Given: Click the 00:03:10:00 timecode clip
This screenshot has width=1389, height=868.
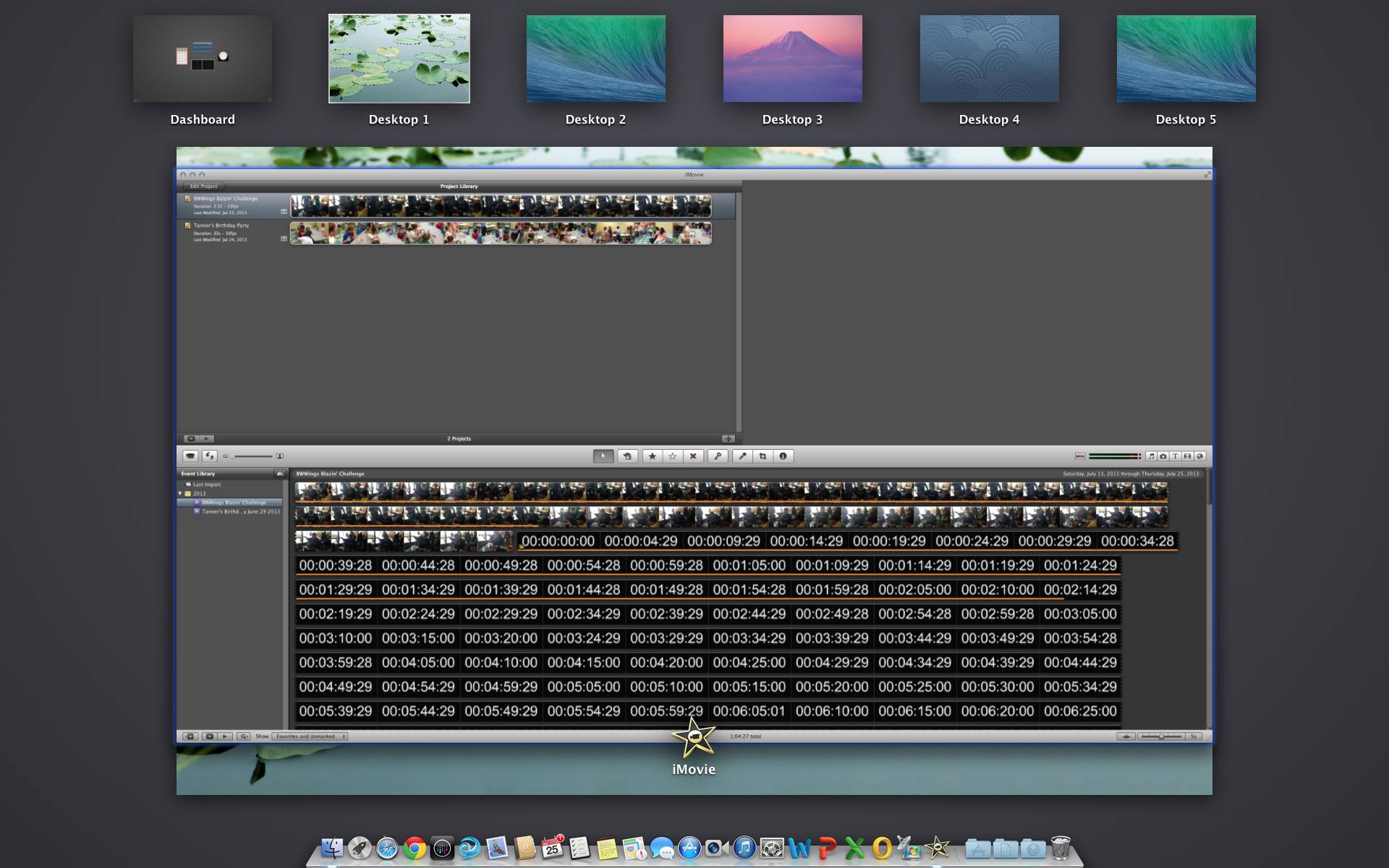Looking at the screenshot, I should point(335,639).
